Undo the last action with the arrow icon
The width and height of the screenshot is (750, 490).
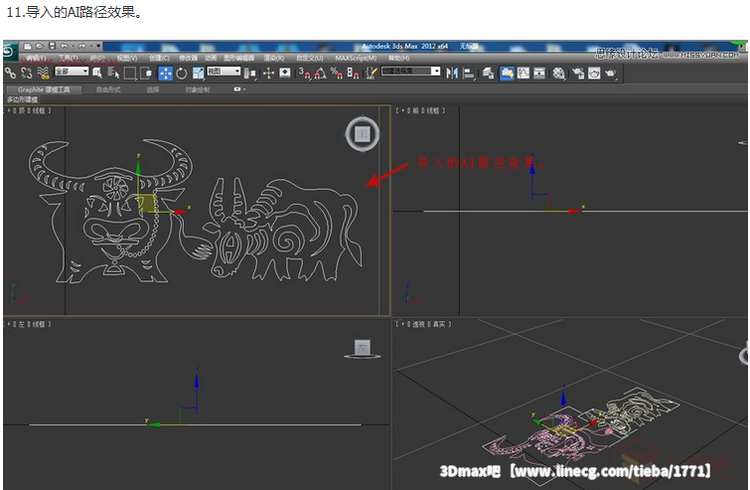pyautogui.click(x=64, y=46)
